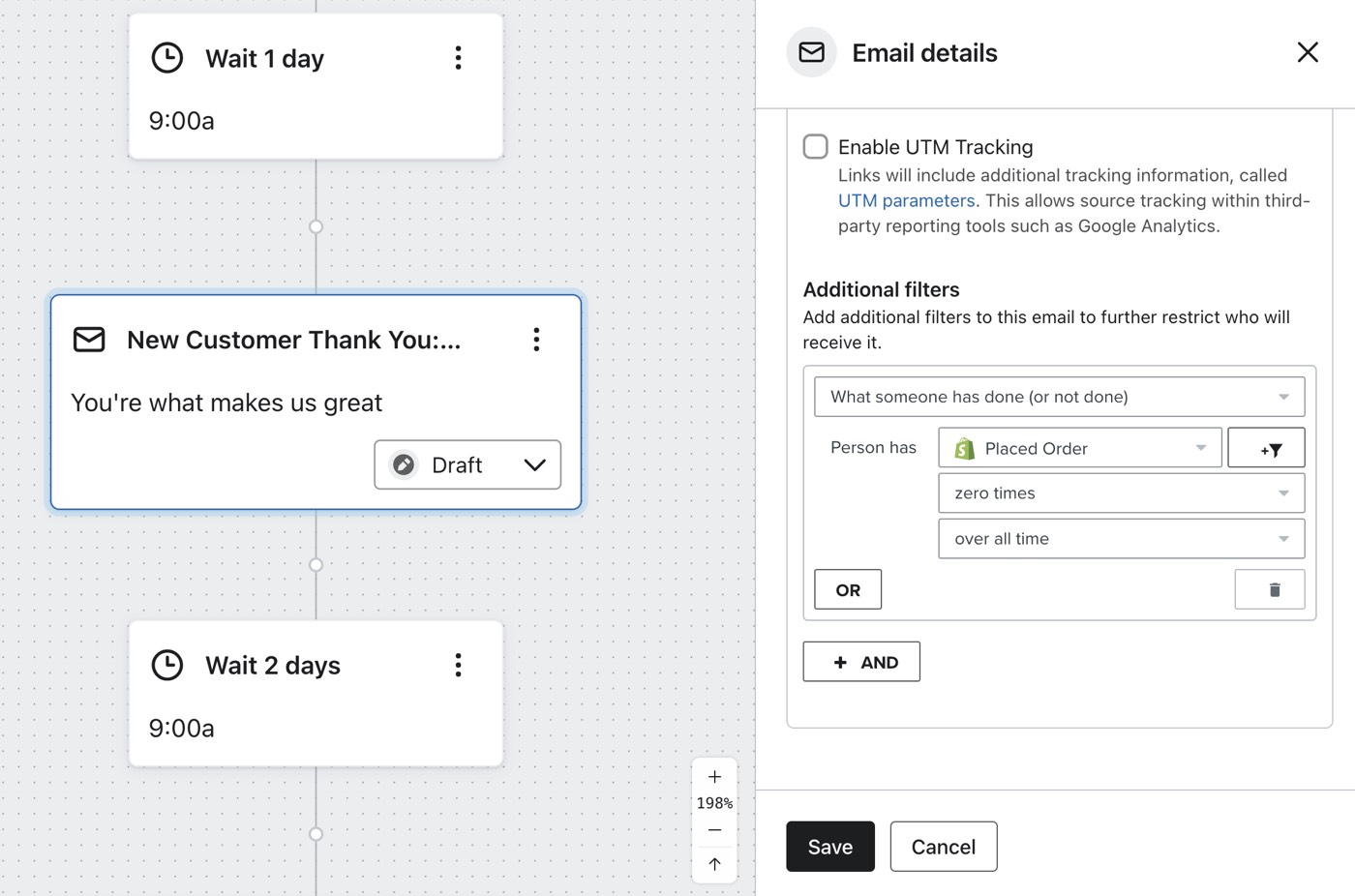Image resolution: width=1355 pixels, height=896 pixels.
Task: Open the Wait 1 day options menu
Action: [x=458, y=58]
